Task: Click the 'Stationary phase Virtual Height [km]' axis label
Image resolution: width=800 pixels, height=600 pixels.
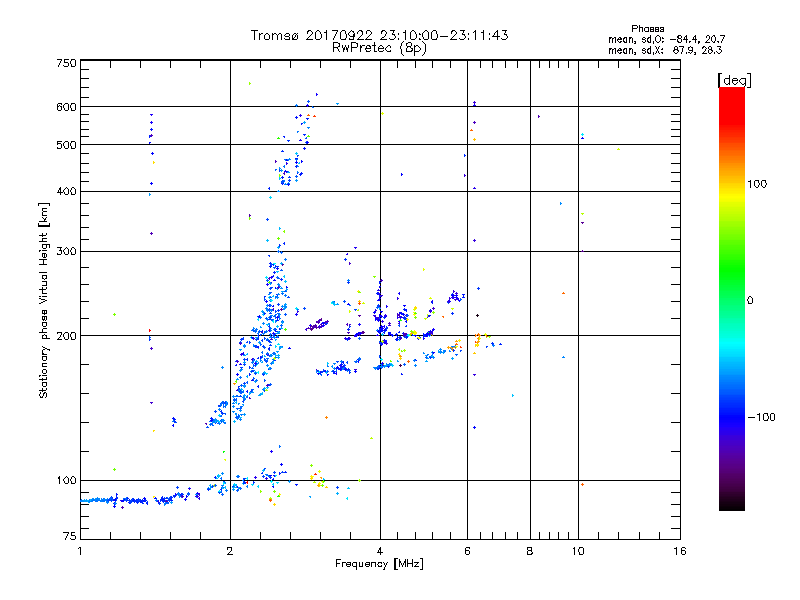Action: click(x=43, y=300)
